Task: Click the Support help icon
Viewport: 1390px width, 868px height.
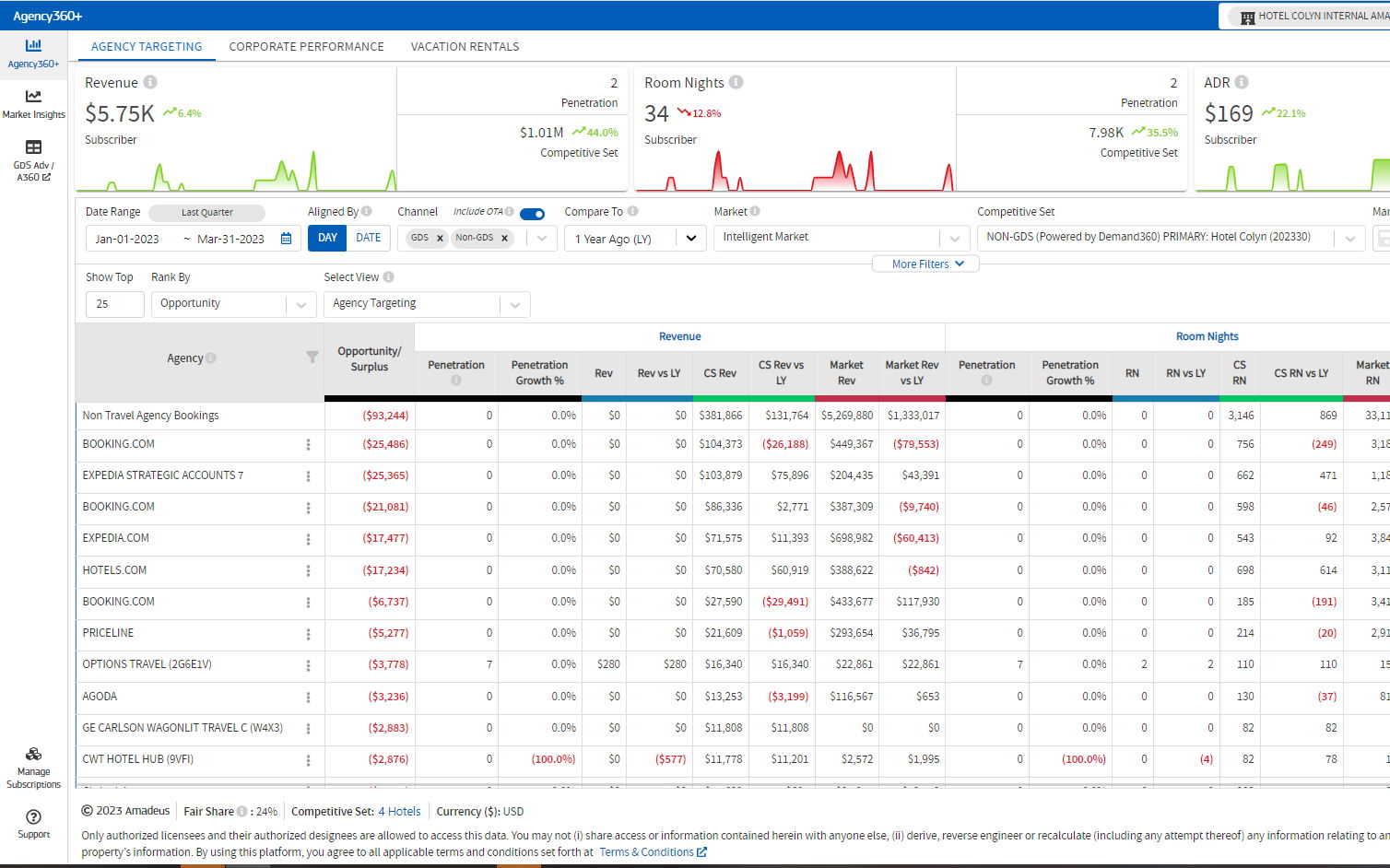Action: (x=33, y=817)
